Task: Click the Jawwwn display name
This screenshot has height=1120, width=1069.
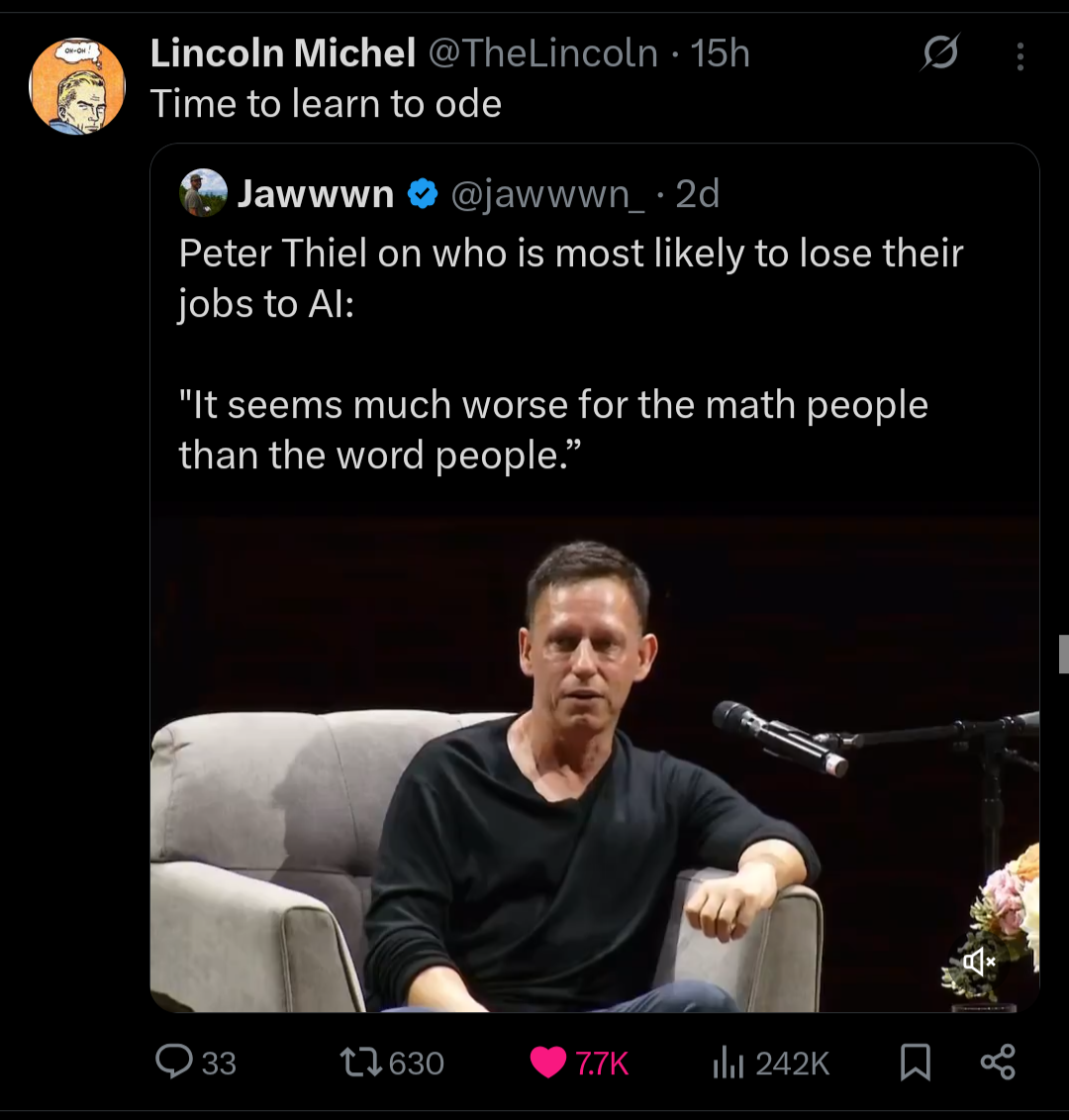Action: coord(316,194)
